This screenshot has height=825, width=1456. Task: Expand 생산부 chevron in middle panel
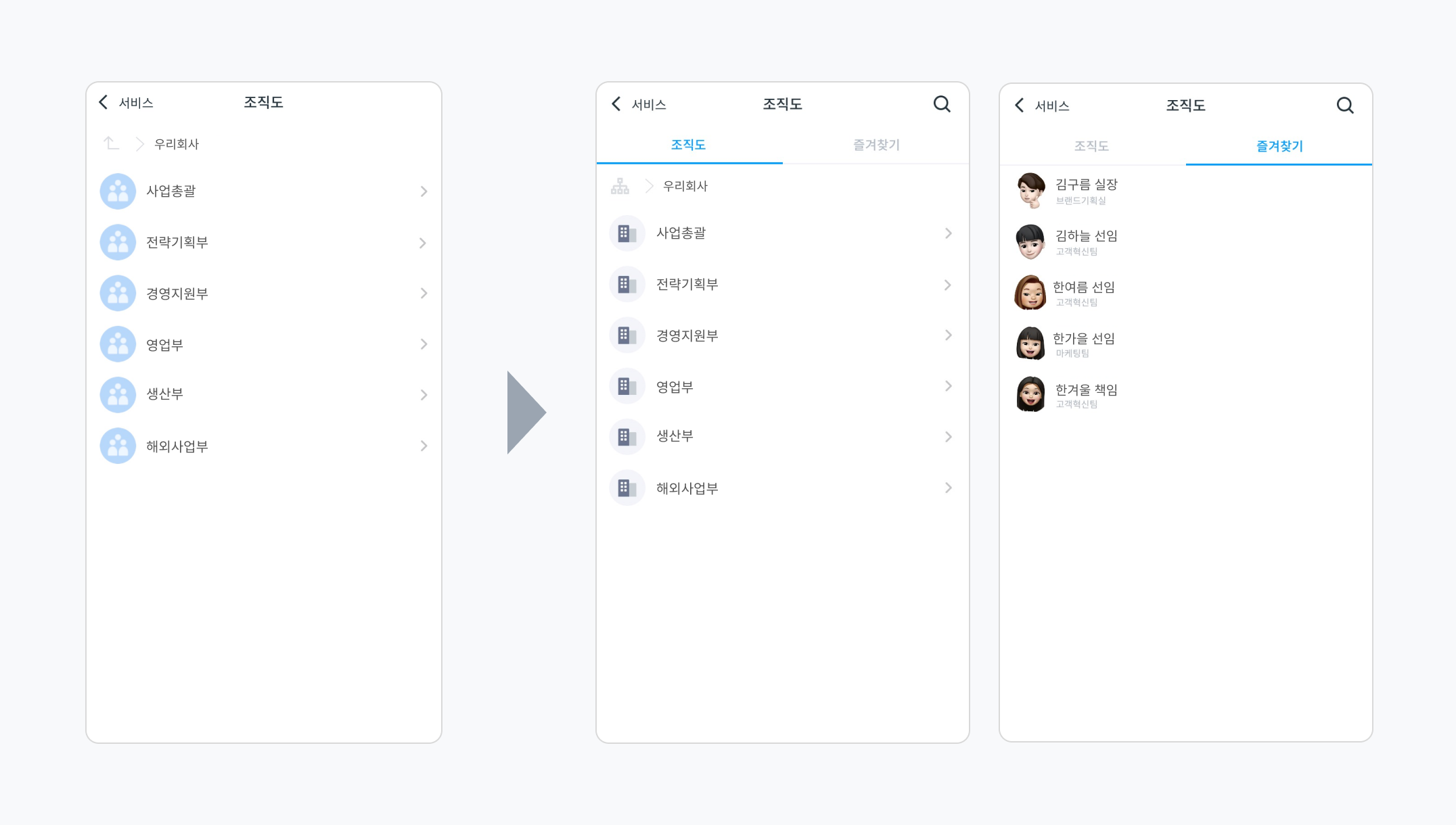948,437
